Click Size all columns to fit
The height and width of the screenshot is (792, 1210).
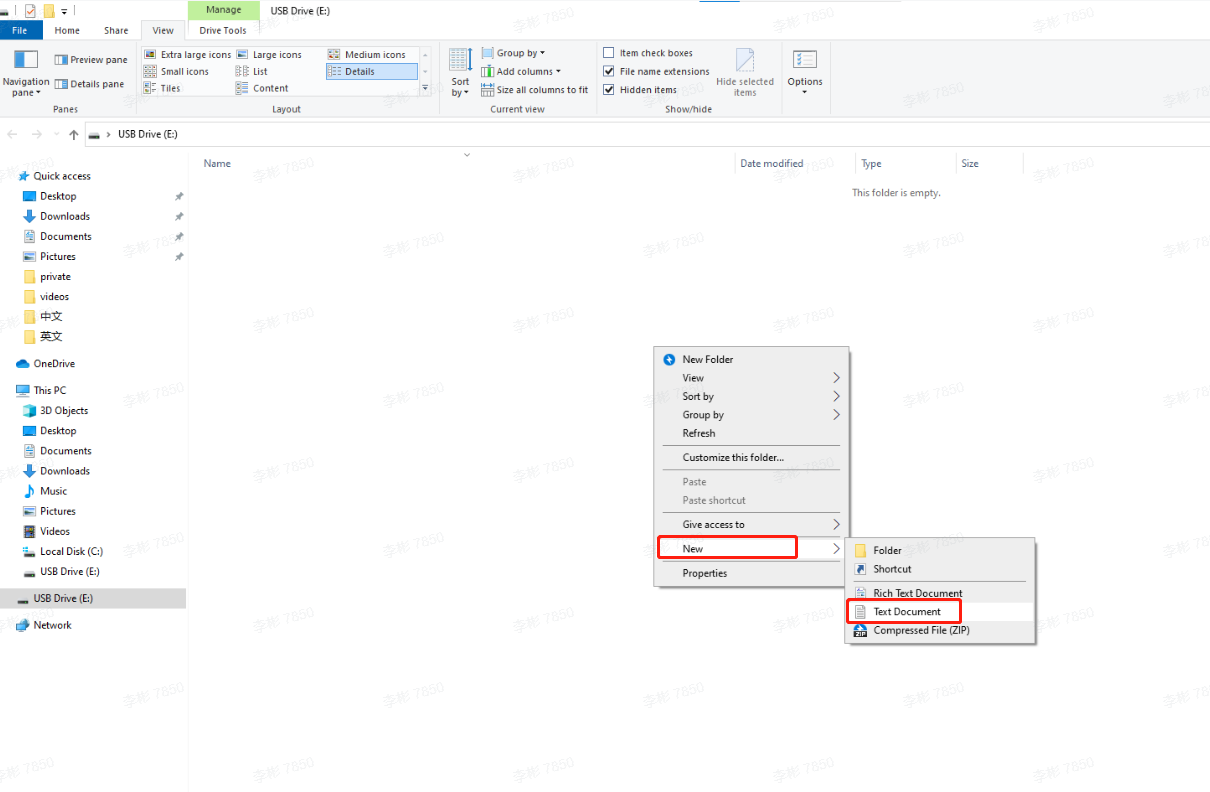click(540, 88)
